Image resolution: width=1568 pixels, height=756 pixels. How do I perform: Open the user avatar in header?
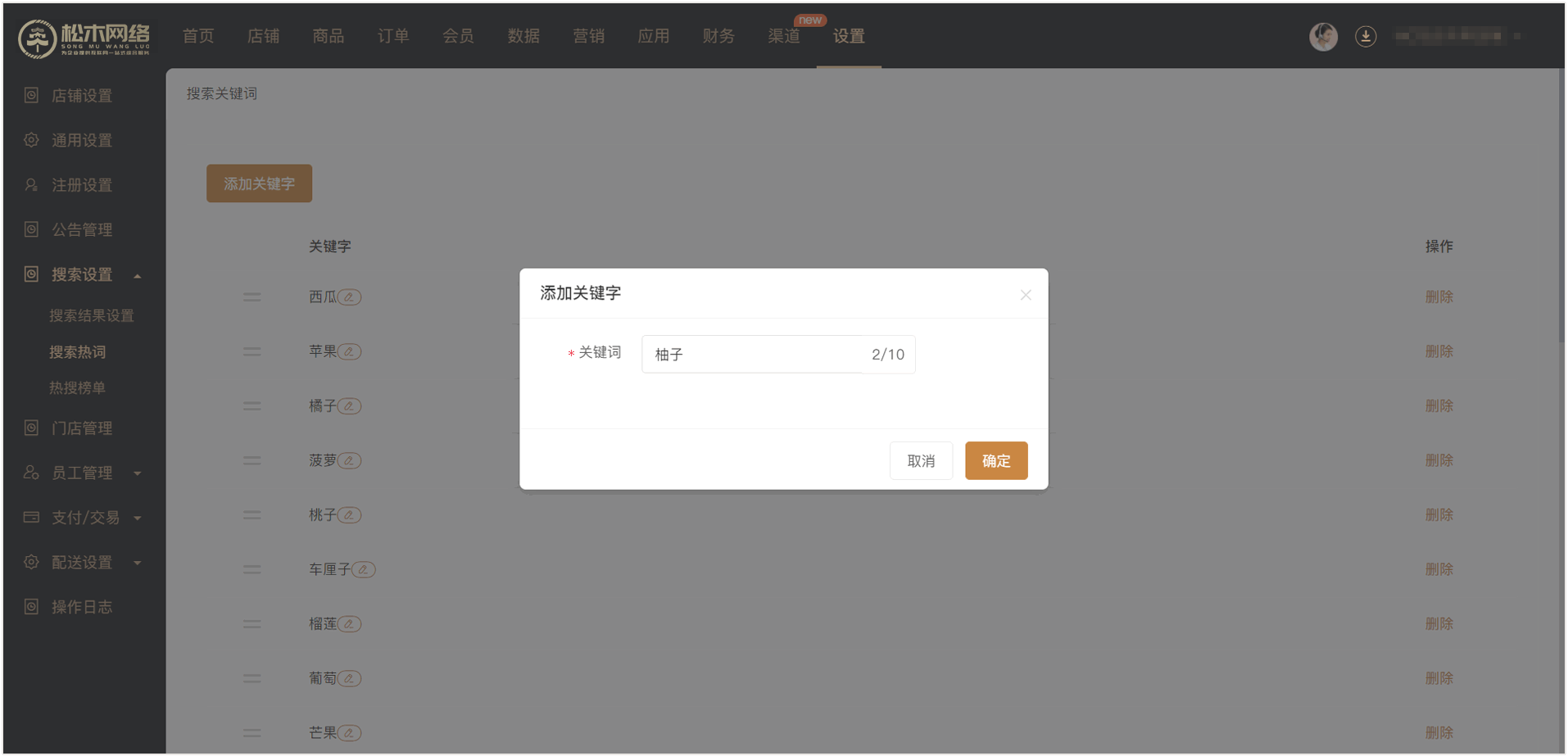(x=1323, y=36)
